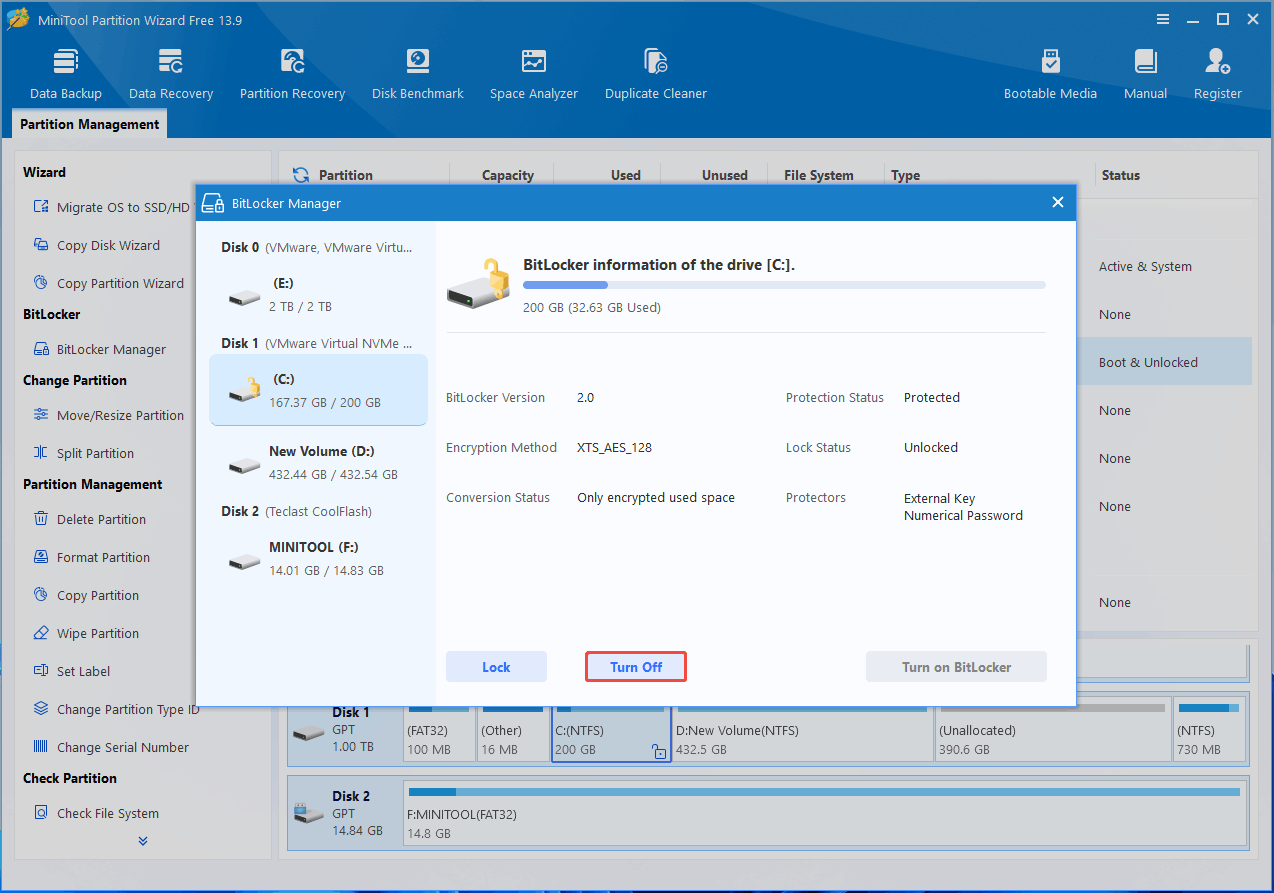The height and width of the screenshot is (893, 1274).
Task: Select Set Label
Action: click(71, 671)
